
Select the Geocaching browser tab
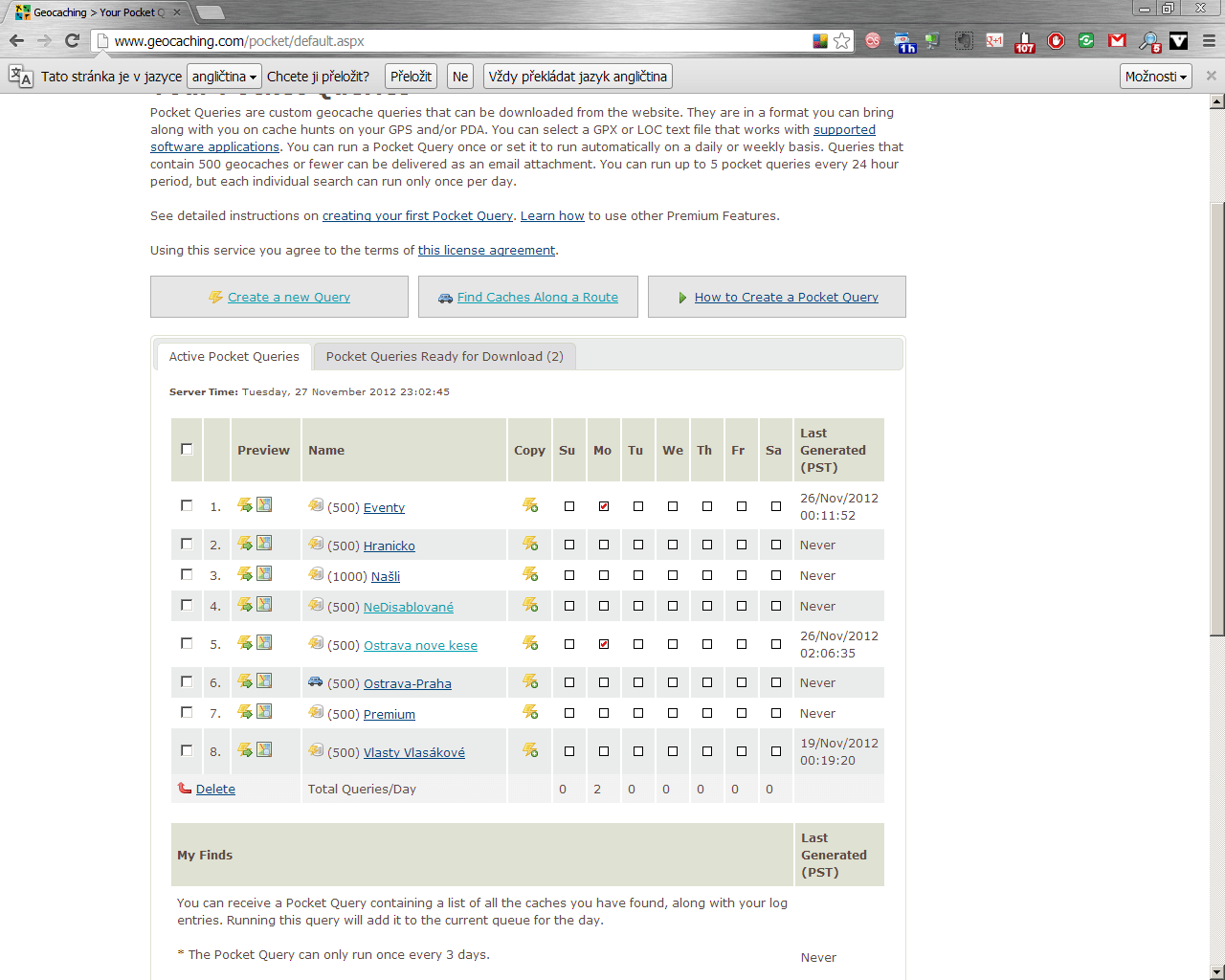[98, 12]
